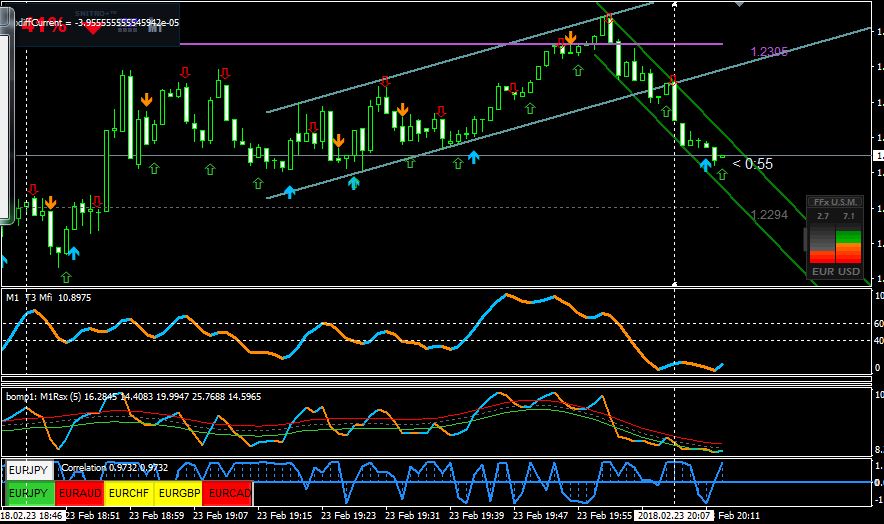Click the green outlined up arrow below < 0:55 timer
The width and height of the screenshot is (884, 524).
[x=722, y=174]
